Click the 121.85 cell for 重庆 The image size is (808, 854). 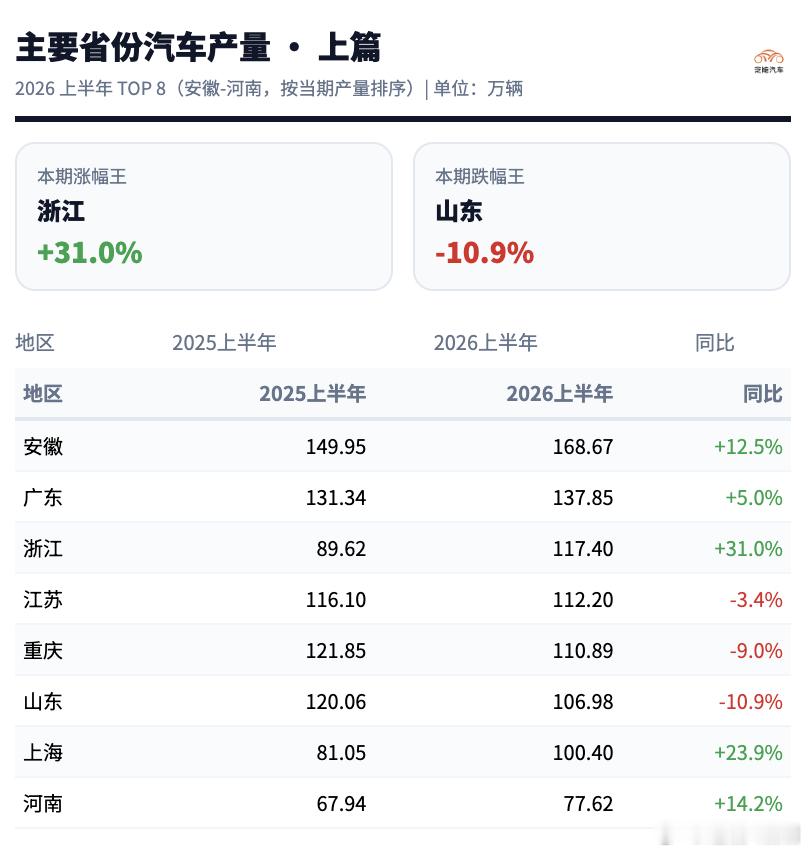pyautogui.click(x=336, y=651)
